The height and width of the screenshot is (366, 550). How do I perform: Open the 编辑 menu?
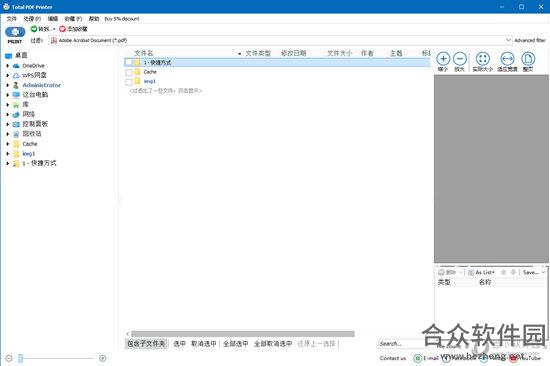click(53, 19)
